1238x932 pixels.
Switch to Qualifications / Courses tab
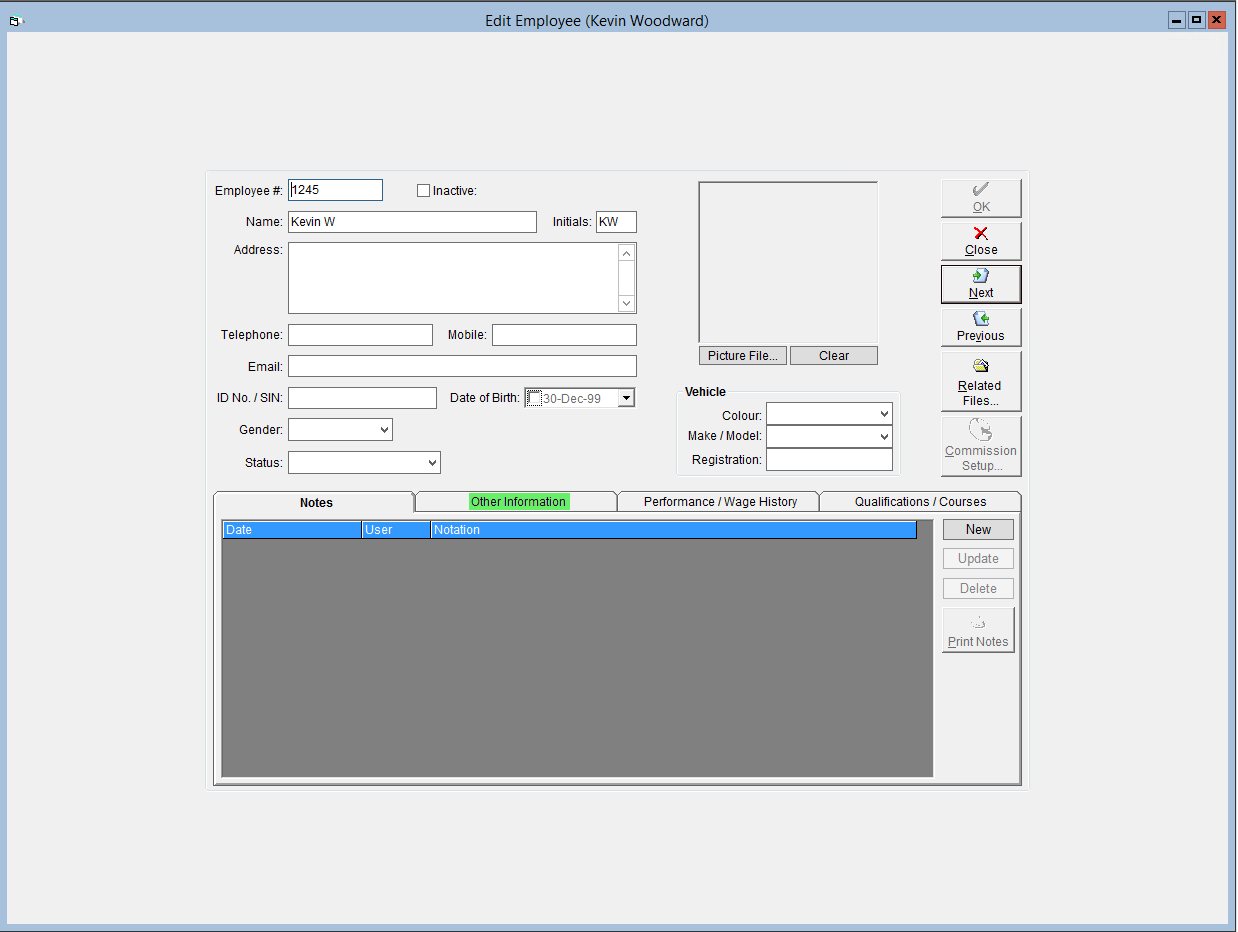920,502
